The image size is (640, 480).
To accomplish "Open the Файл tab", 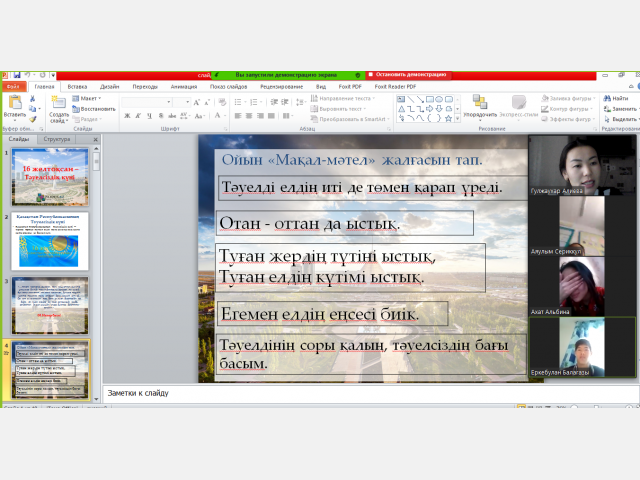I will click(13, 87).
